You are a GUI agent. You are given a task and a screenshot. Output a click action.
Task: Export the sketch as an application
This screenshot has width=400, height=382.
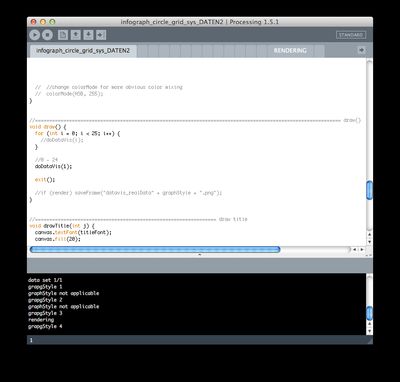tap(101, 35)
